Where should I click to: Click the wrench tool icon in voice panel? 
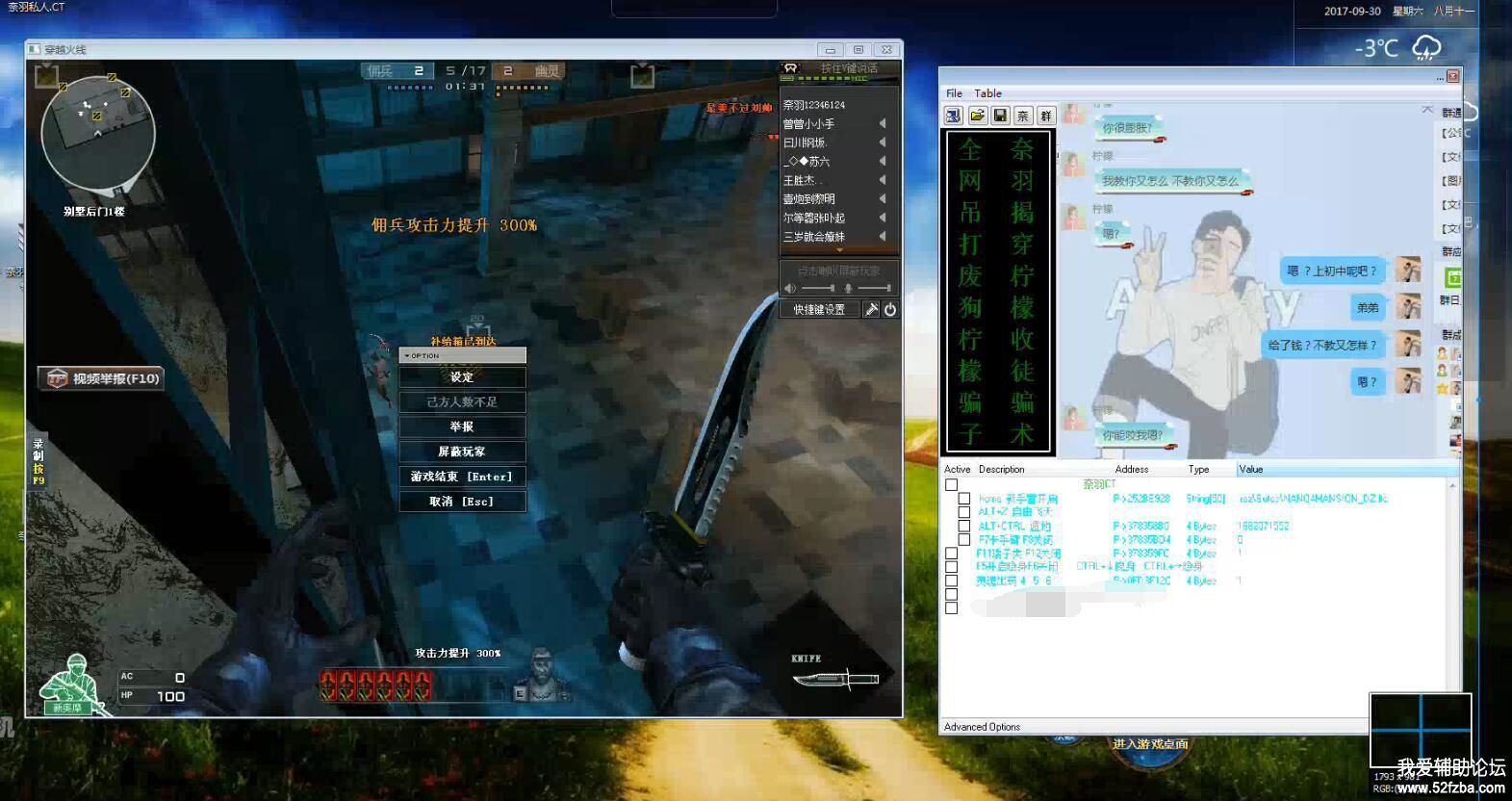872,309
